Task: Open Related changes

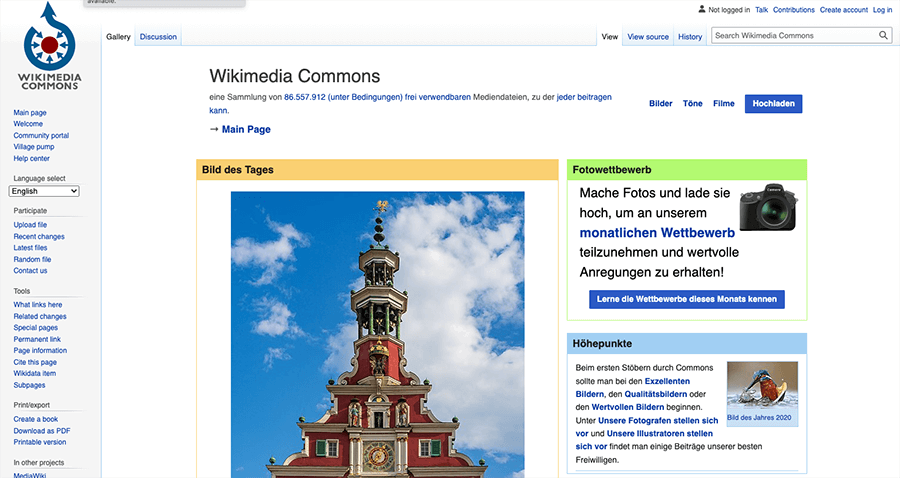Action: coord(40,316)
